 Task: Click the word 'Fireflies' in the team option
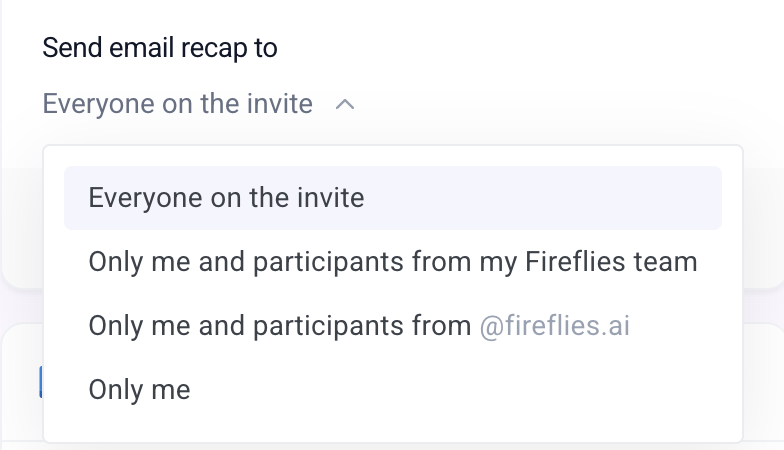coord(575,262)
